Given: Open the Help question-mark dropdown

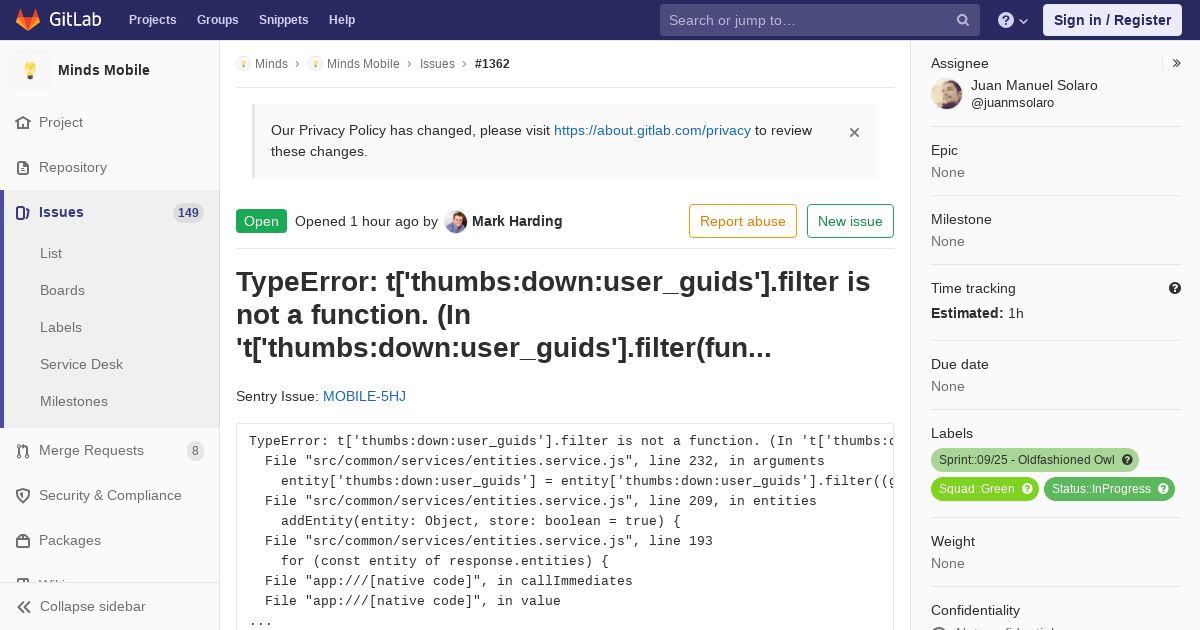Looking at the screenshot, I should (x=1013, y=20).
